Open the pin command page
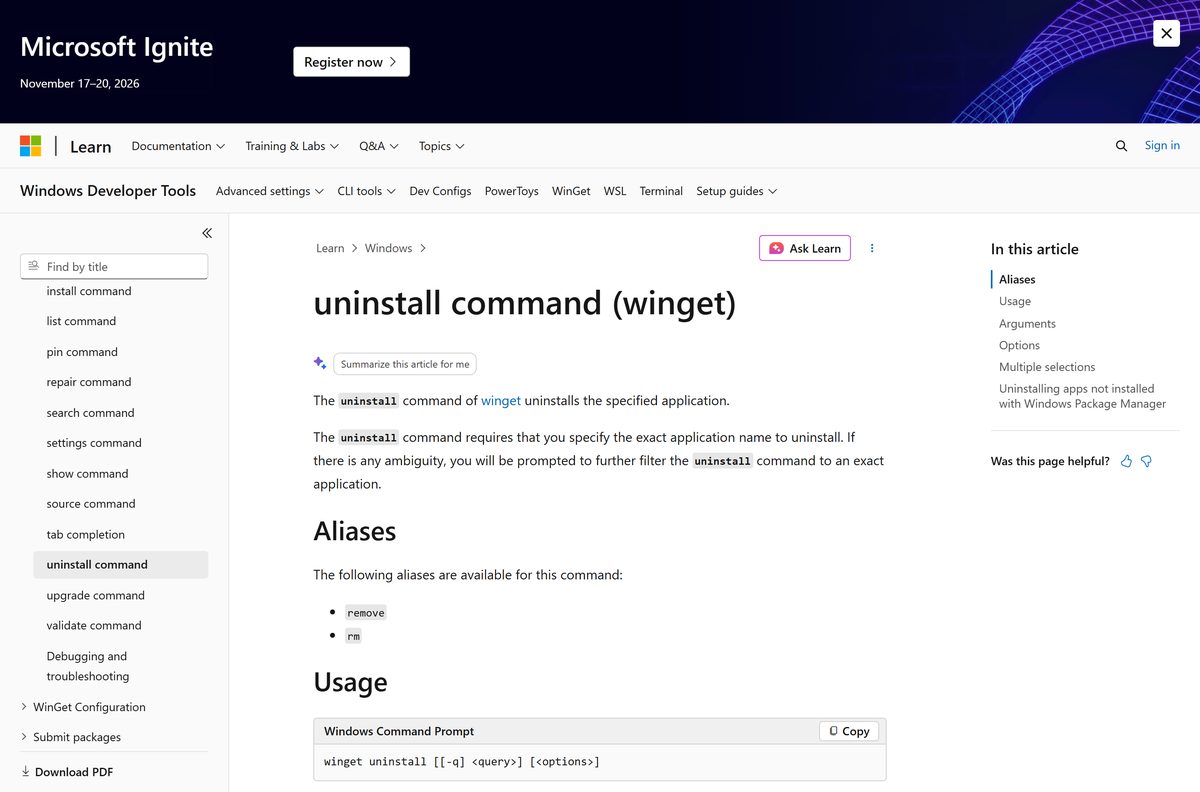 point(82,352)
